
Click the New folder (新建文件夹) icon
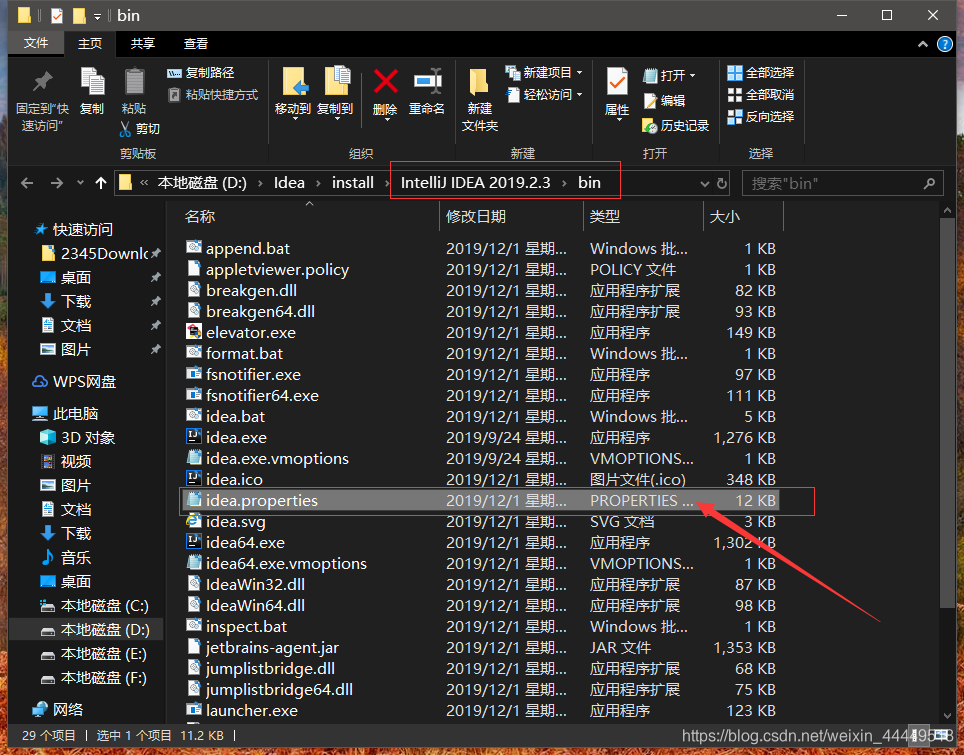coord(478,82)
